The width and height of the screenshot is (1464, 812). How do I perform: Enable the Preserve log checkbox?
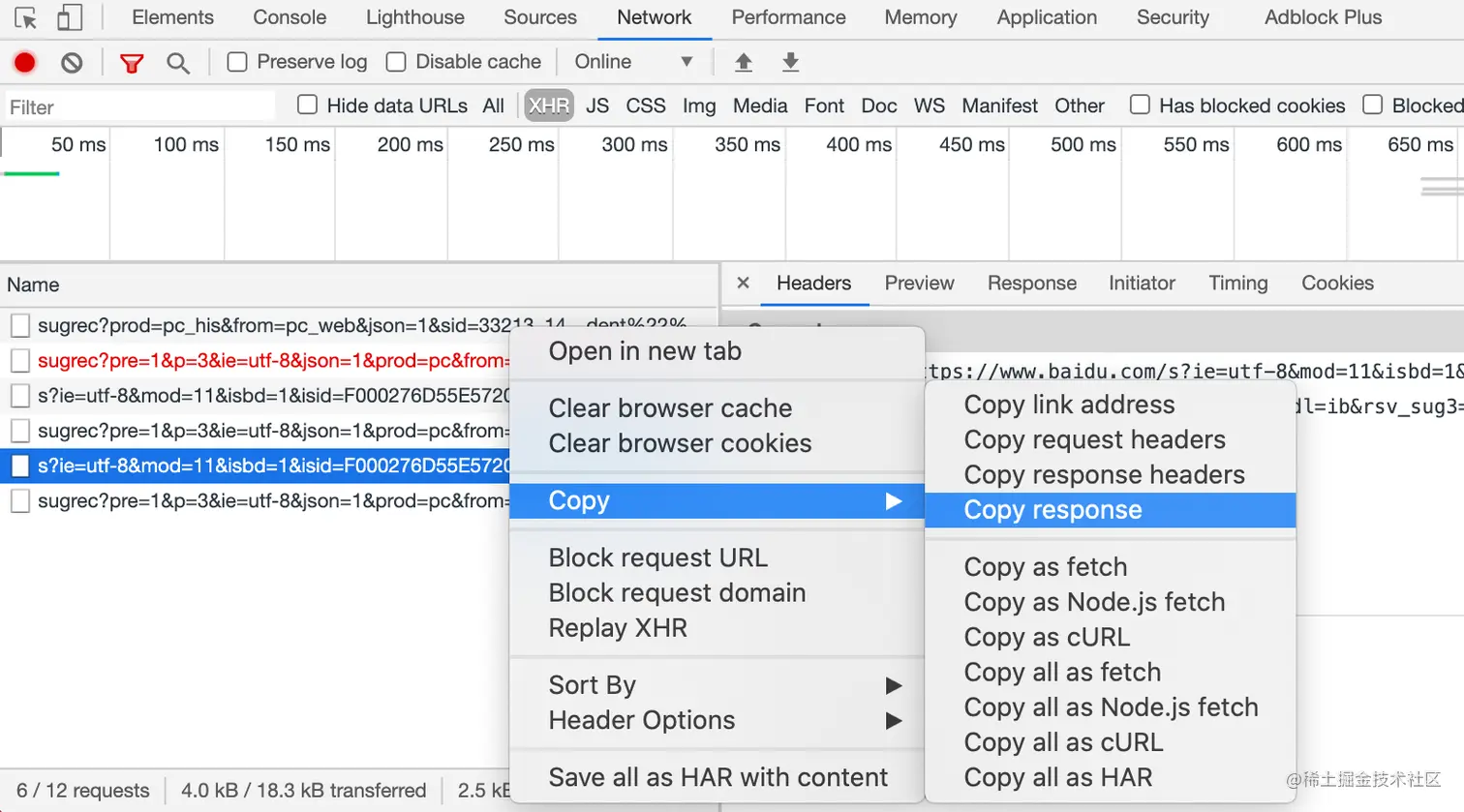237,62
